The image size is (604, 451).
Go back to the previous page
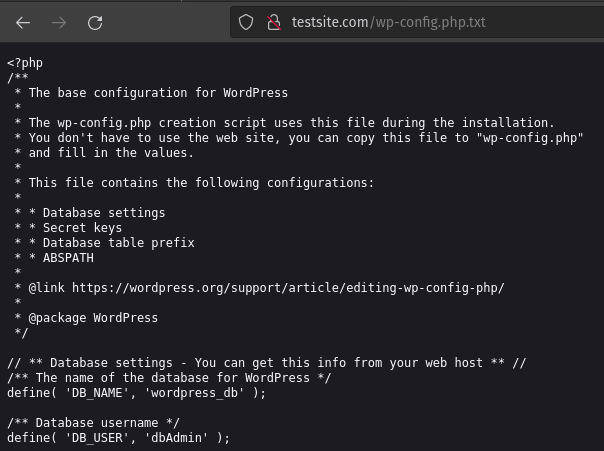(24, 22)
